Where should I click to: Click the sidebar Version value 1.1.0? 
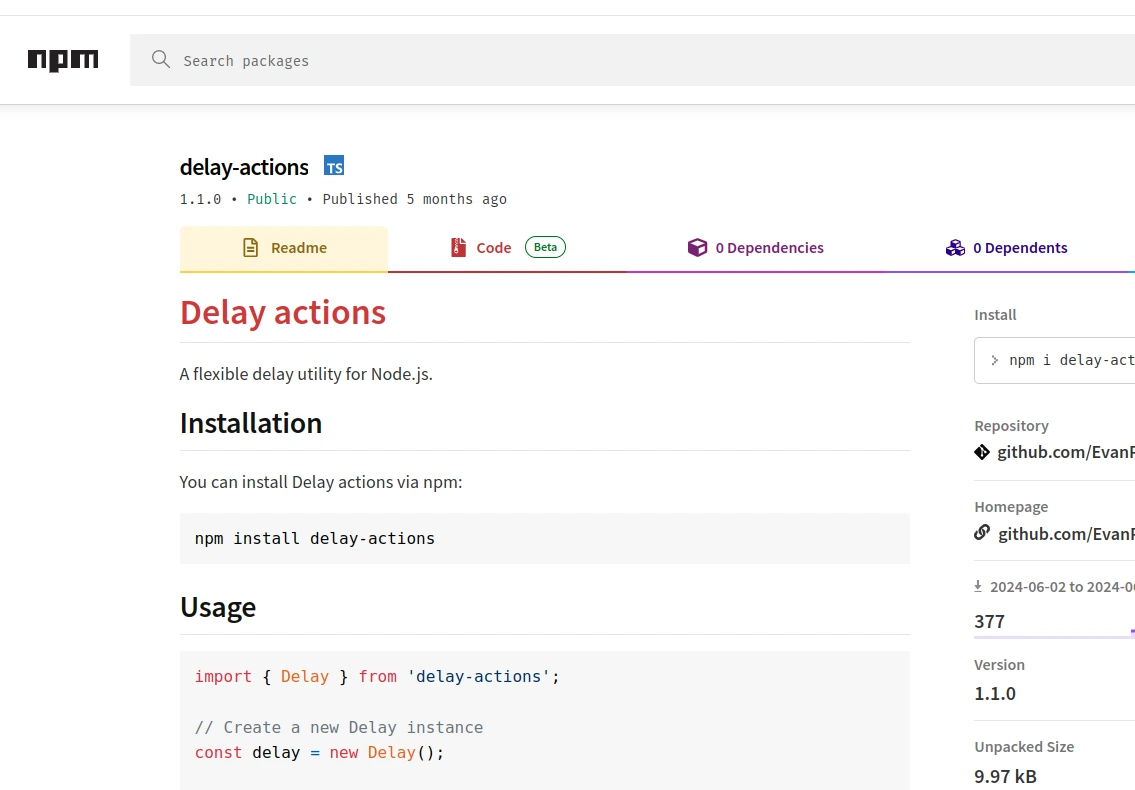pos(995,694)
